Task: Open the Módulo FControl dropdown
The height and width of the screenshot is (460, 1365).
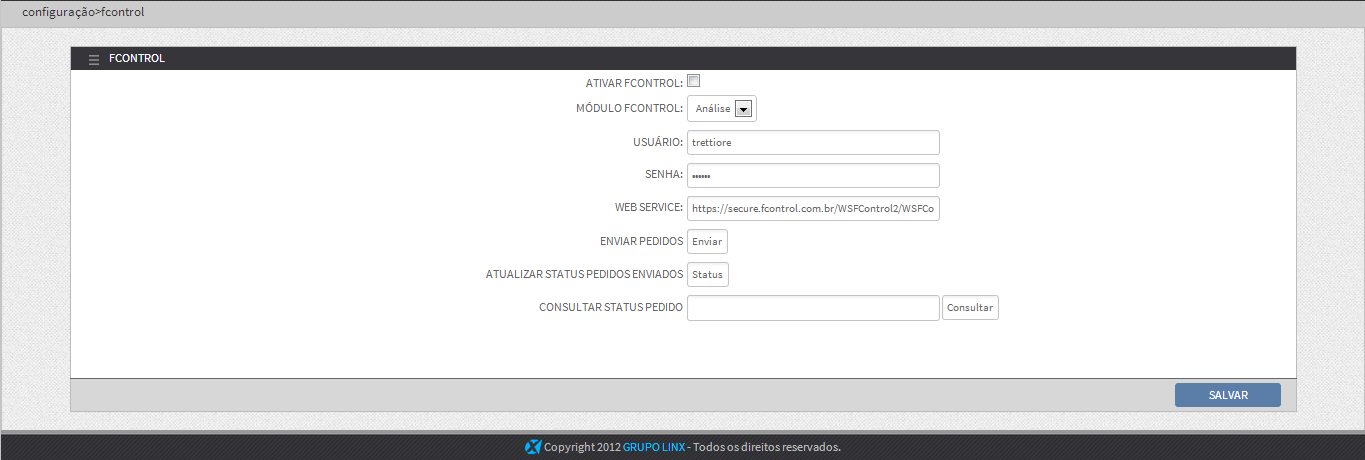Action: (722, 108)
